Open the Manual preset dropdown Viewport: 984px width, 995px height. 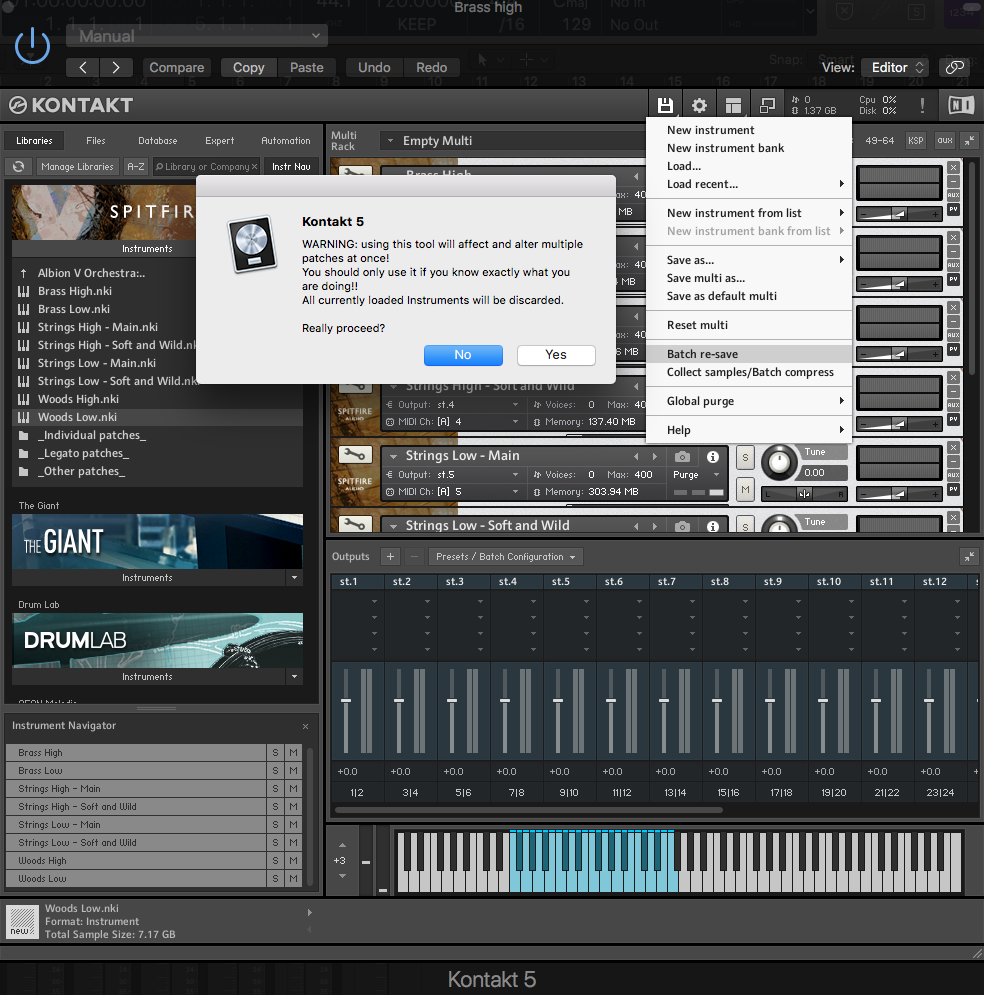tap(197, 36)
